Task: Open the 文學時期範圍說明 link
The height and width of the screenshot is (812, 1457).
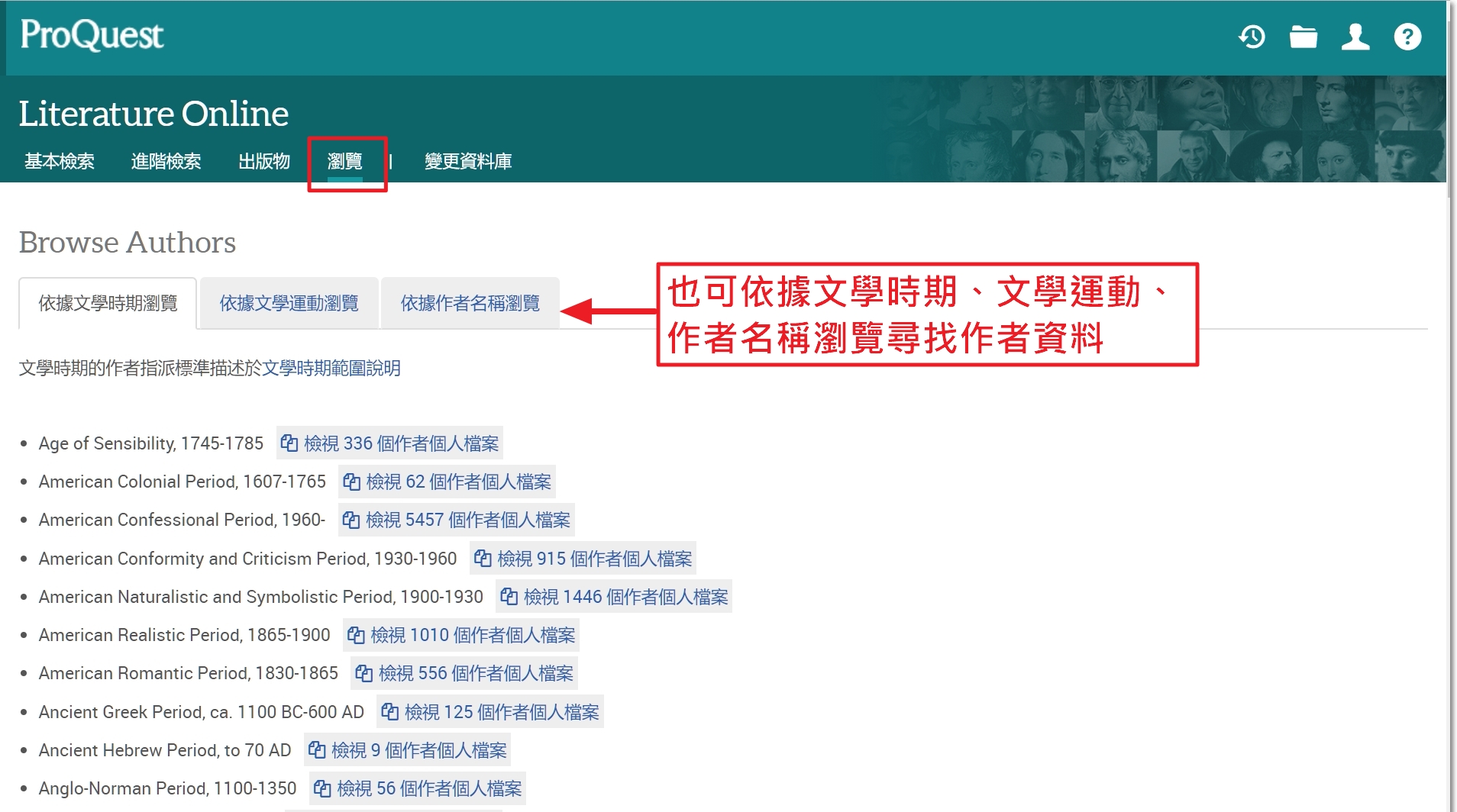Action: pyautogui.click(x=331, y=369)
